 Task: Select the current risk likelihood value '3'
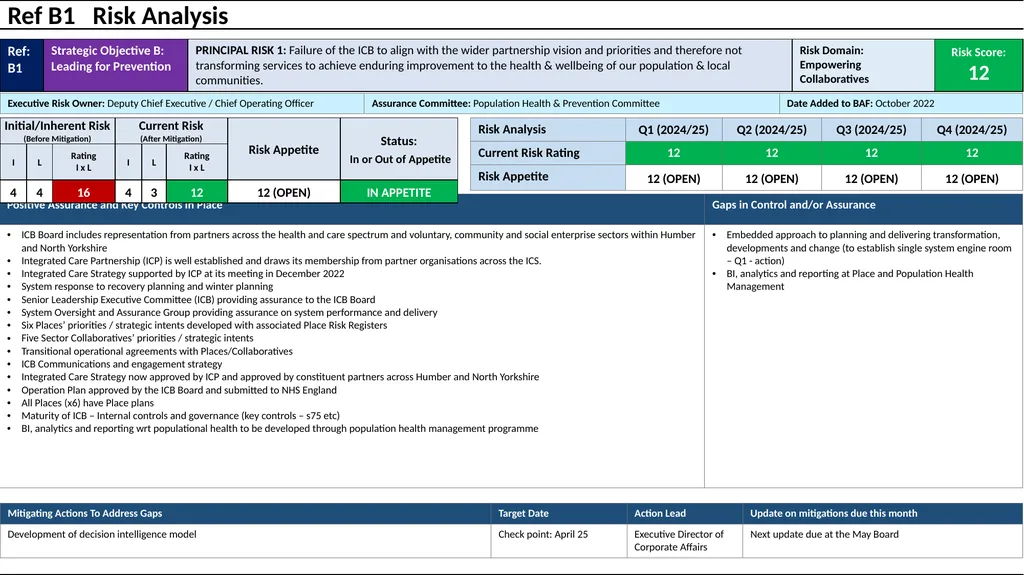click(154, 192)
